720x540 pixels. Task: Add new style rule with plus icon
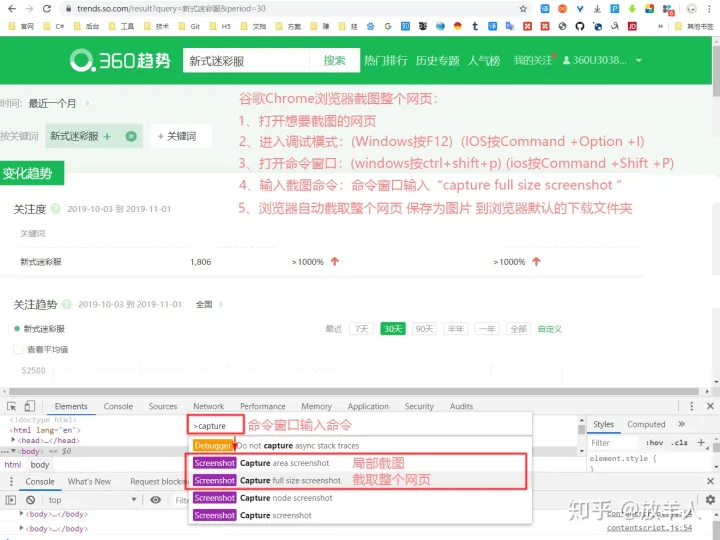pyautogui.click(x=701, y=443)
